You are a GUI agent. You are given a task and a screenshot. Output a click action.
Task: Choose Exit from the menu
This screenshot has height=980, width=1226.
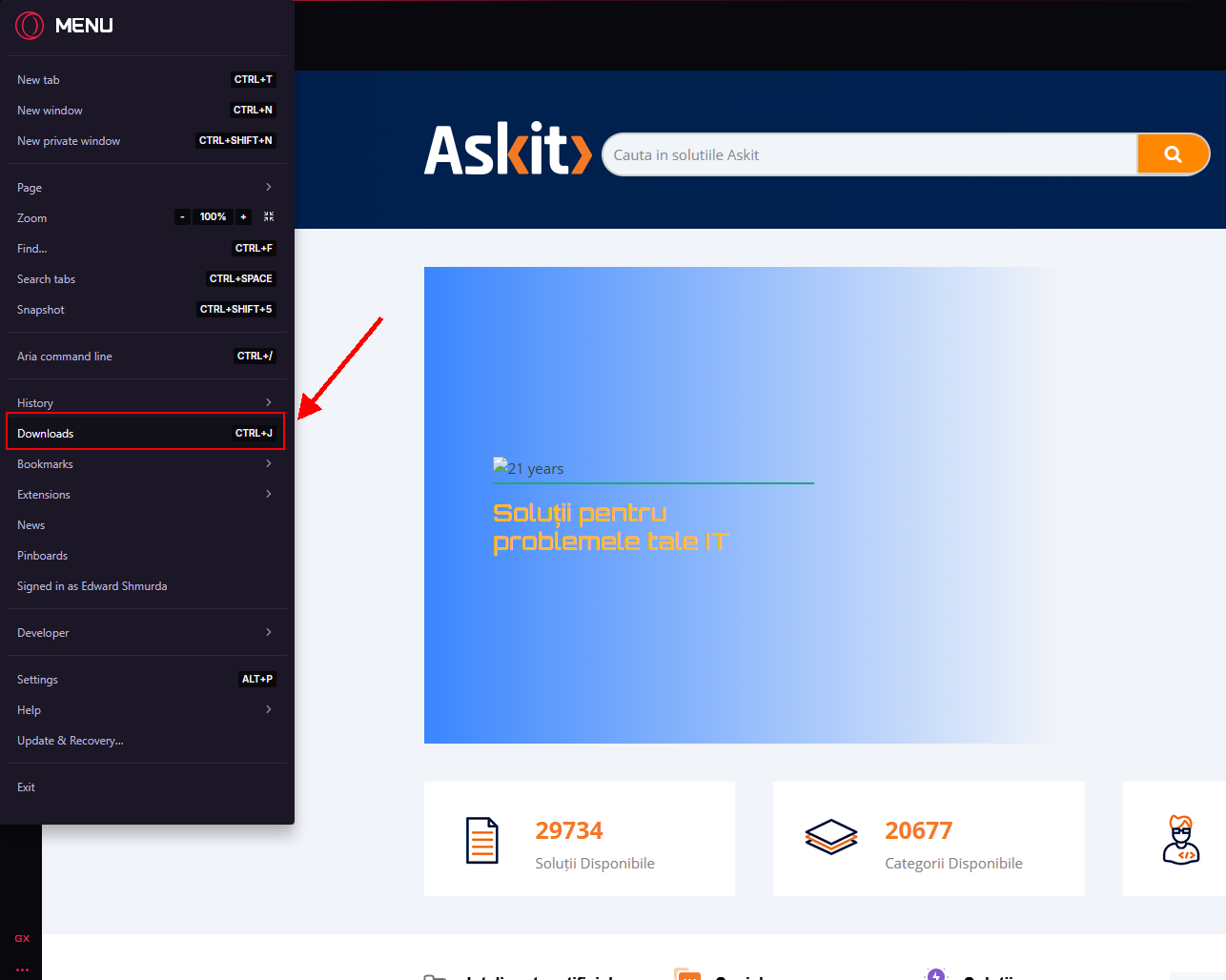[x=27, y=787]
